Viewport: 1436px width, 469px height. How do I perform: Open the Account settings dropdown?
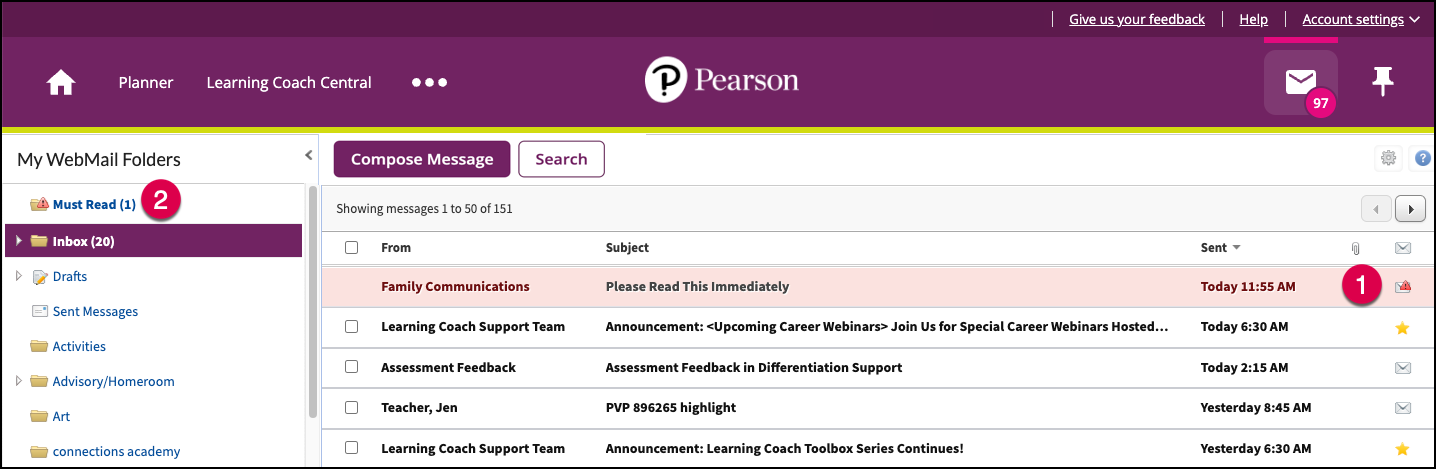[1360, 19]
